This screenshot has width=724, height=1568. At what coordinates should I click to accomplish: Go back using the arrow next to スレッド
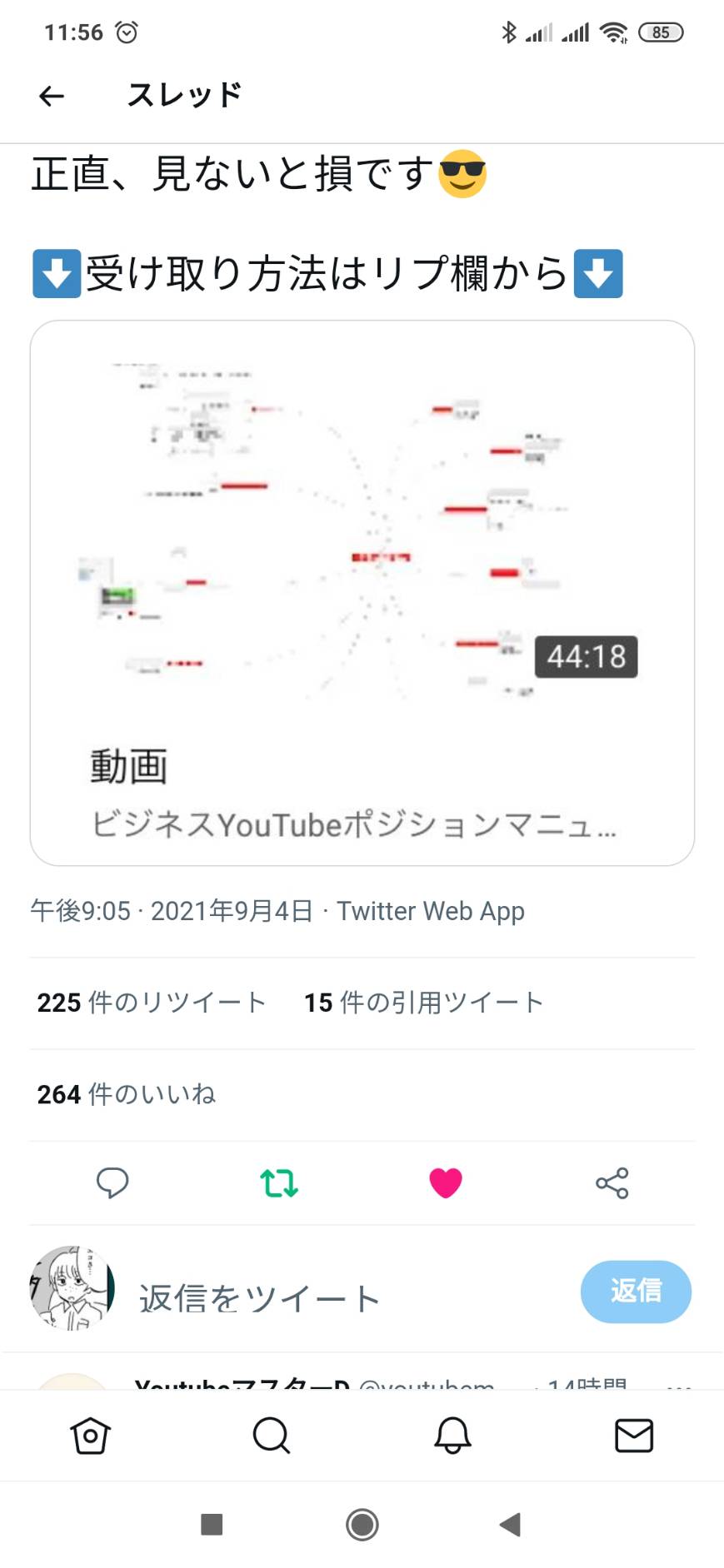point(52,97)
